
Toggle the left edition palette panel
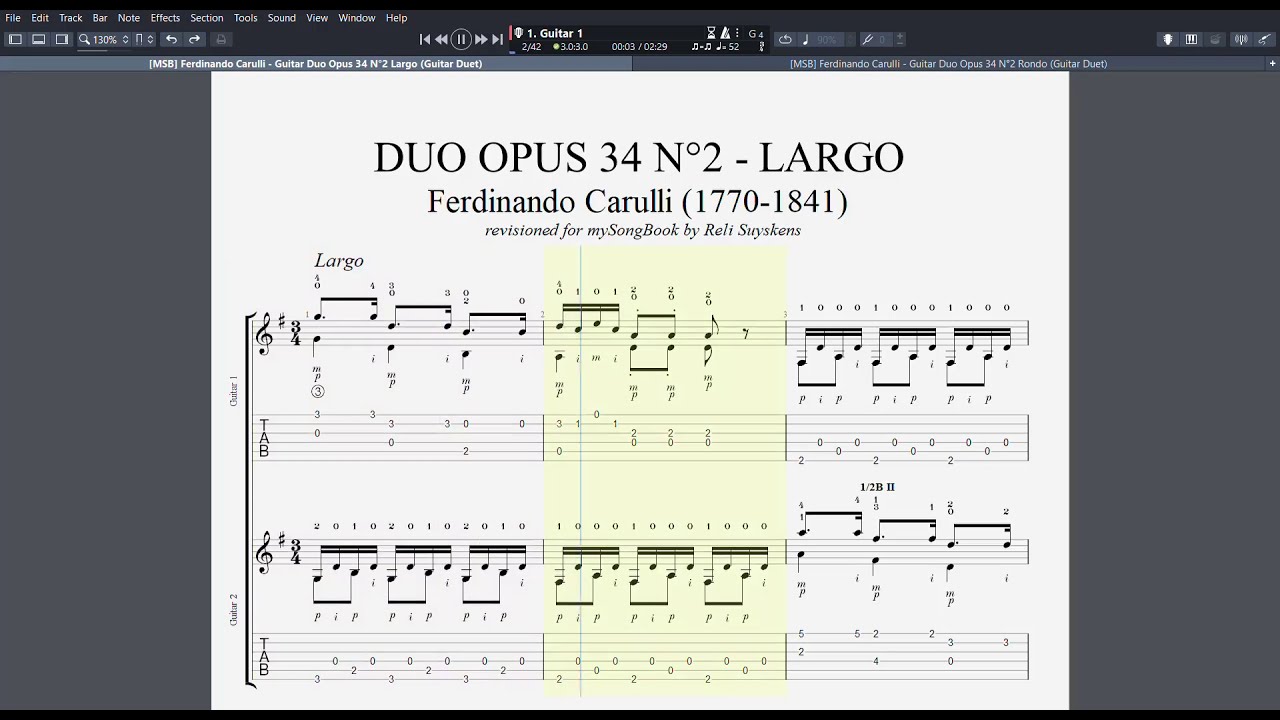(15, 39)
